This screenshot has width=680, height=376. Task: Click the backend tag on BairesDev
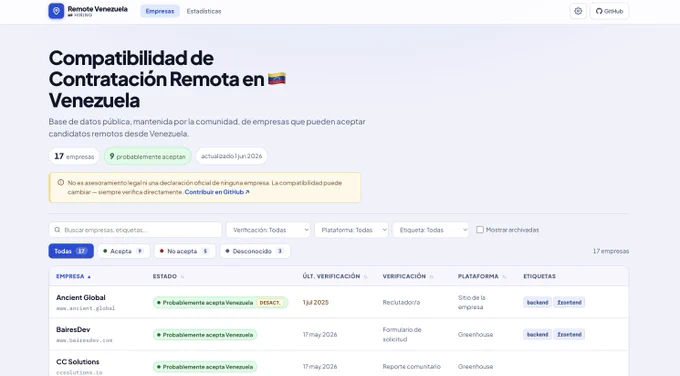click(537, 334)
